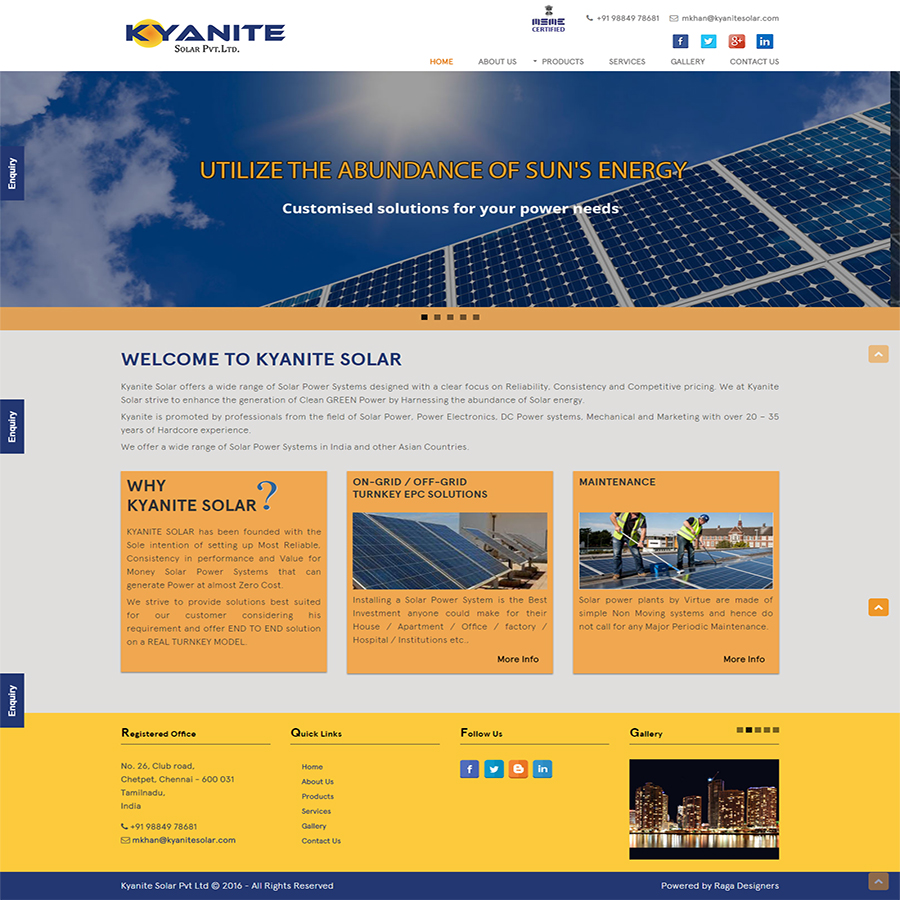The width and height of the screenshot is (900, 900).
Task: Select the third Gallery pagination dot
Action: [x=758, y=730]
